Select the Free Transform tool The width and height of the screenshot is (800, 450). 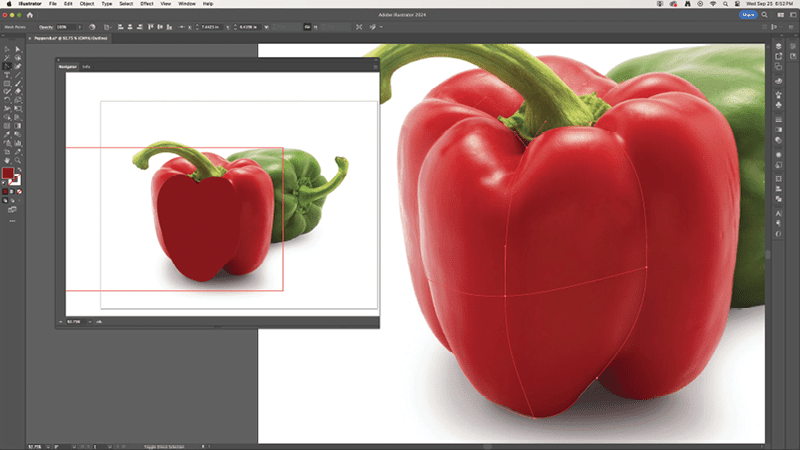point(18,109)
